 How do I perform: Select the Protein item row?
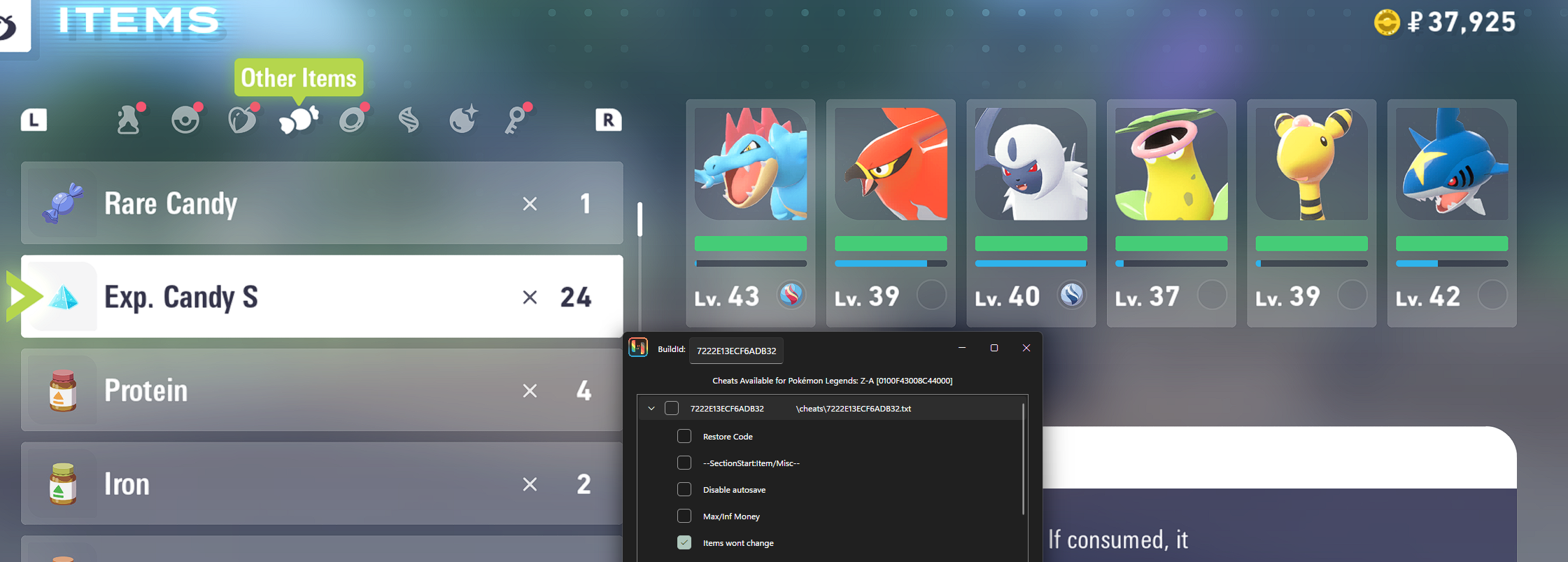click(322, 390)
